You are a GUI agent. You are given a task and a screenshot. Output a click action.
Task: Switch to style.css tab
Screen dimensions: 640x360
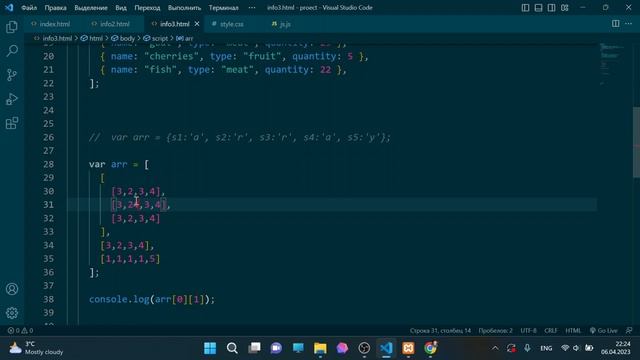[x=232, y=24]
